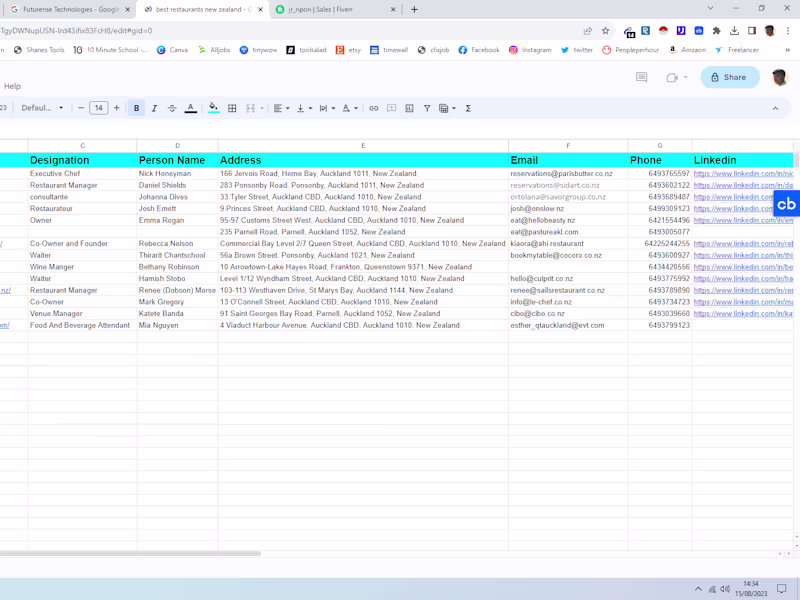The image size is (800, 600).
Task: Apply strikethrough formatting
Action: [172, 108]
